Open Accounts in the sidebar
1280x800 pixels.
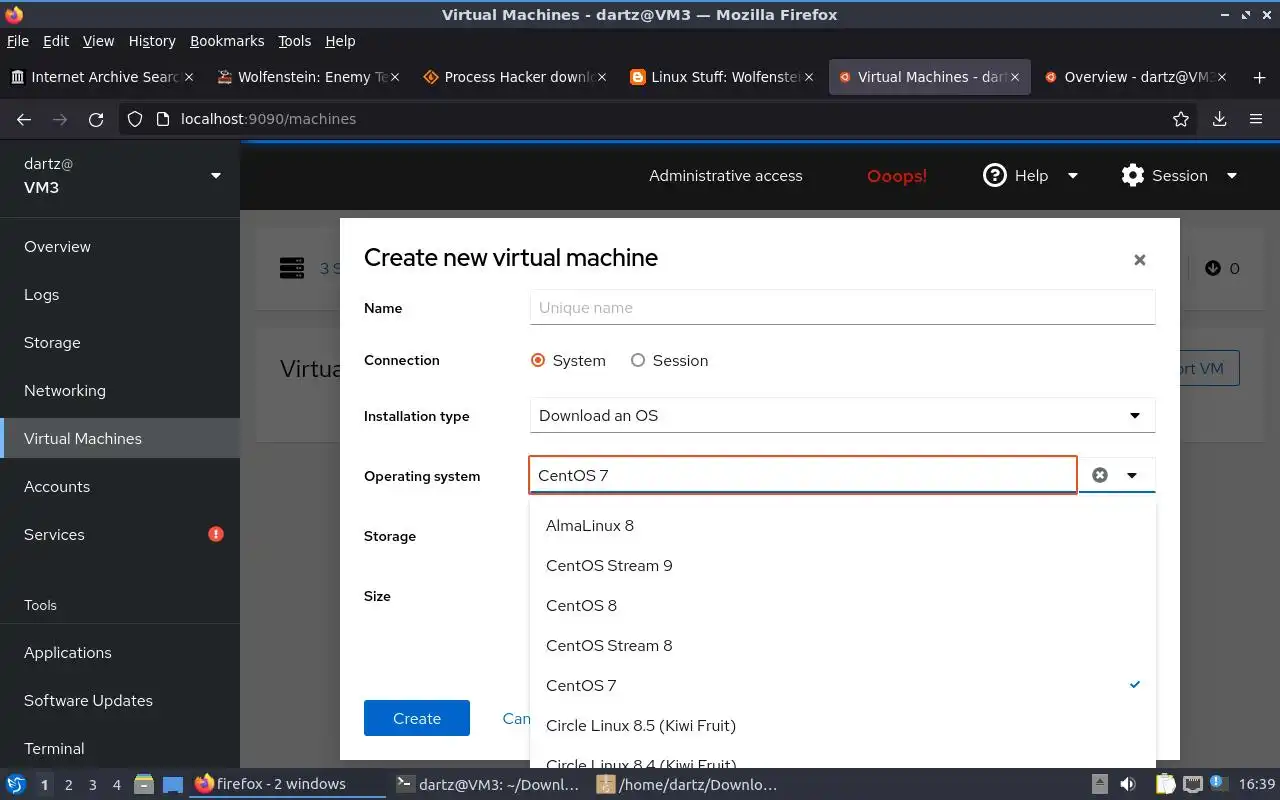click(120, 487)
